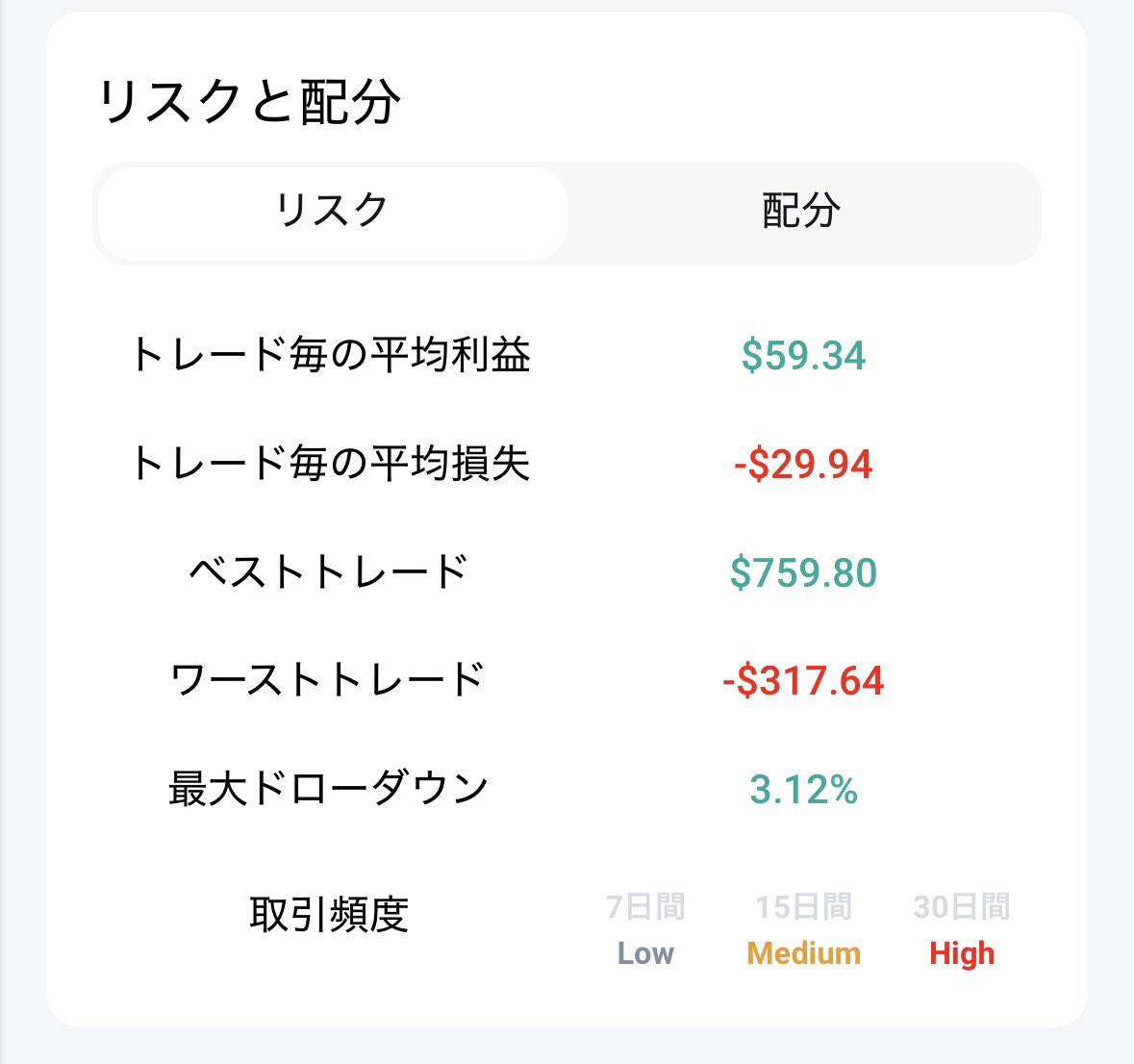Select the $59.34 average profit value

pos(803,356)
